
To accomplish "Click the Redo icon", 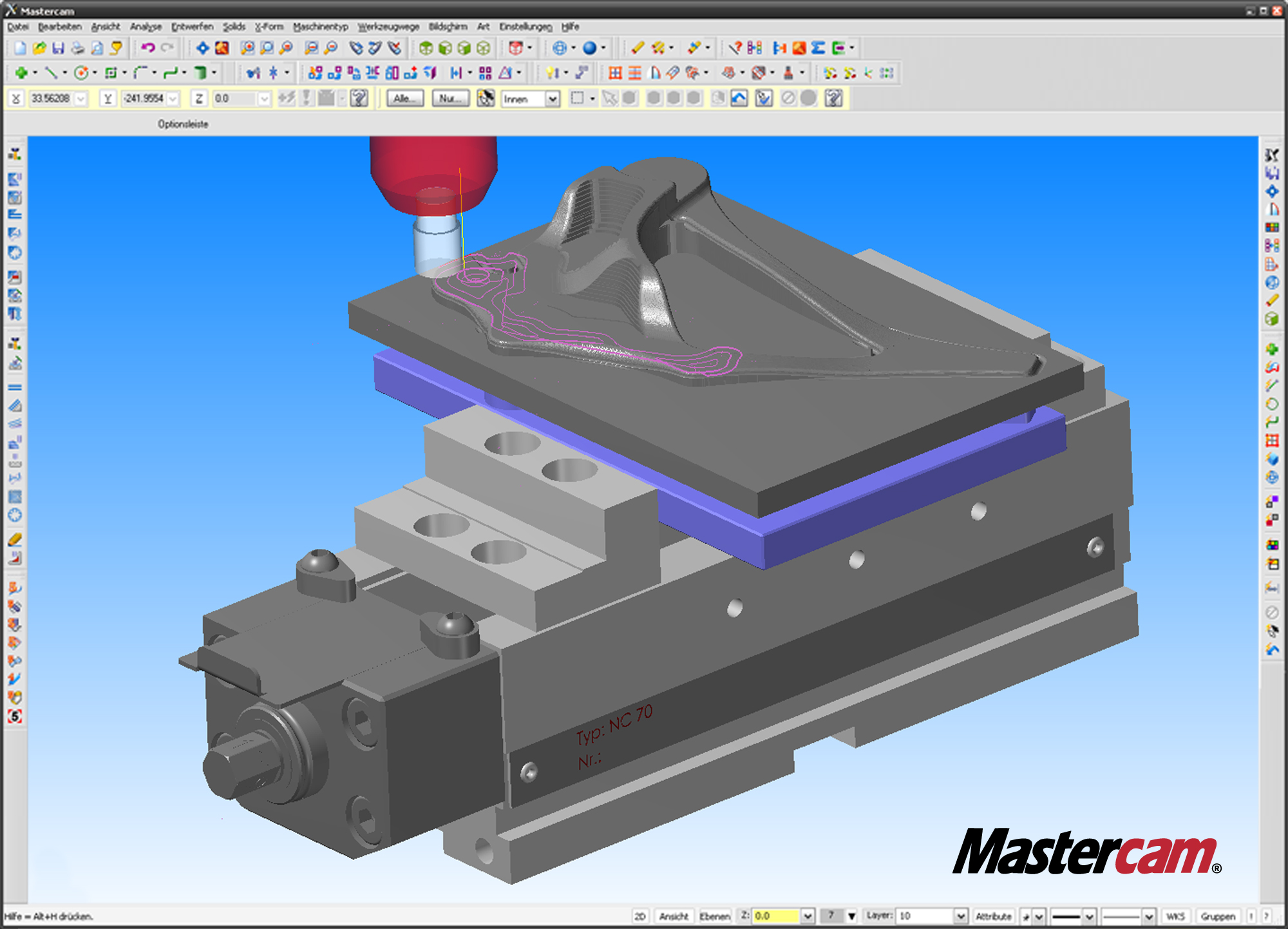I will pos(169,47).
